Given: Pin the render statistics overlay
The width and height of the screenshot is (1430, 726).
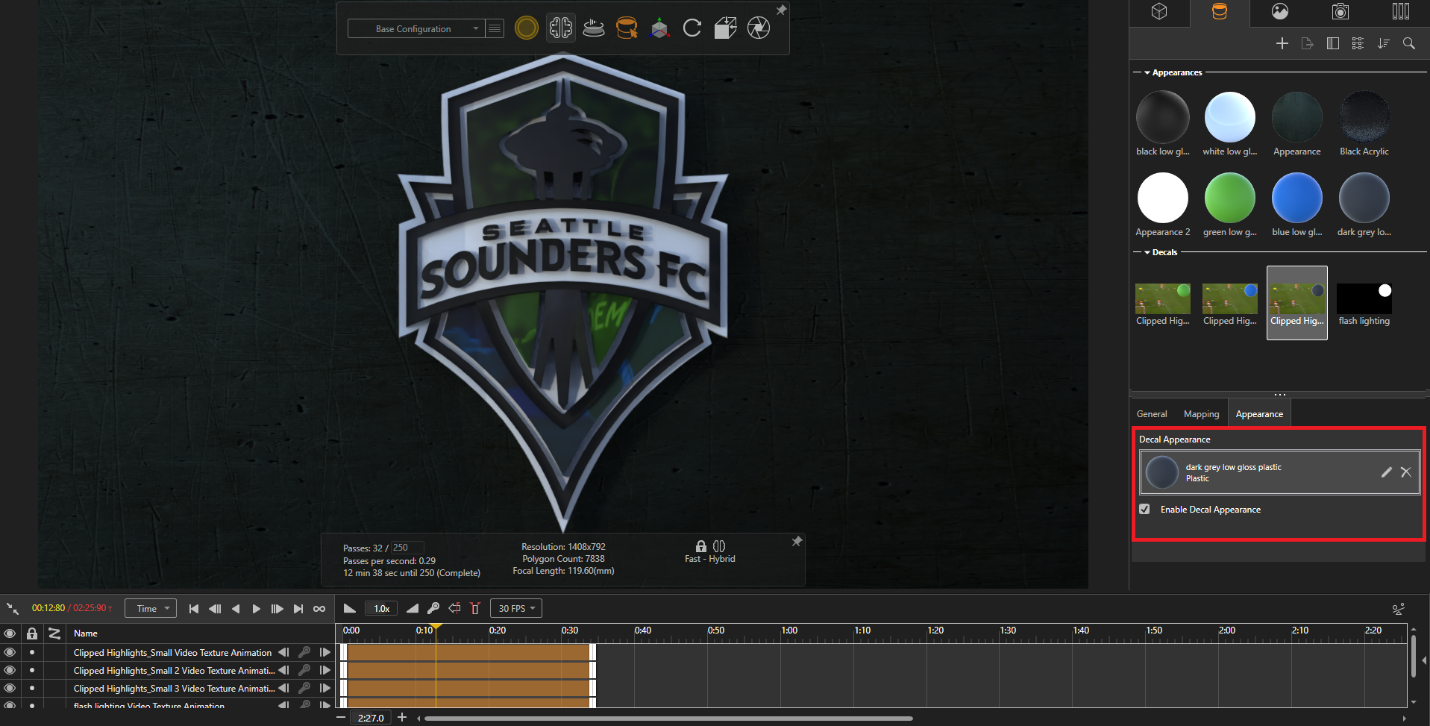Looking at the screenshot, I should (x=797, y=541).
